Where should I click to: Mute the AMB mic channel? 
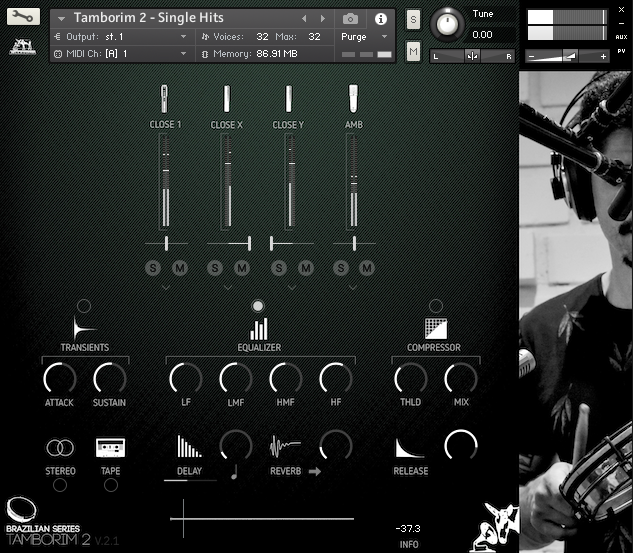click(x=367, y=268)
